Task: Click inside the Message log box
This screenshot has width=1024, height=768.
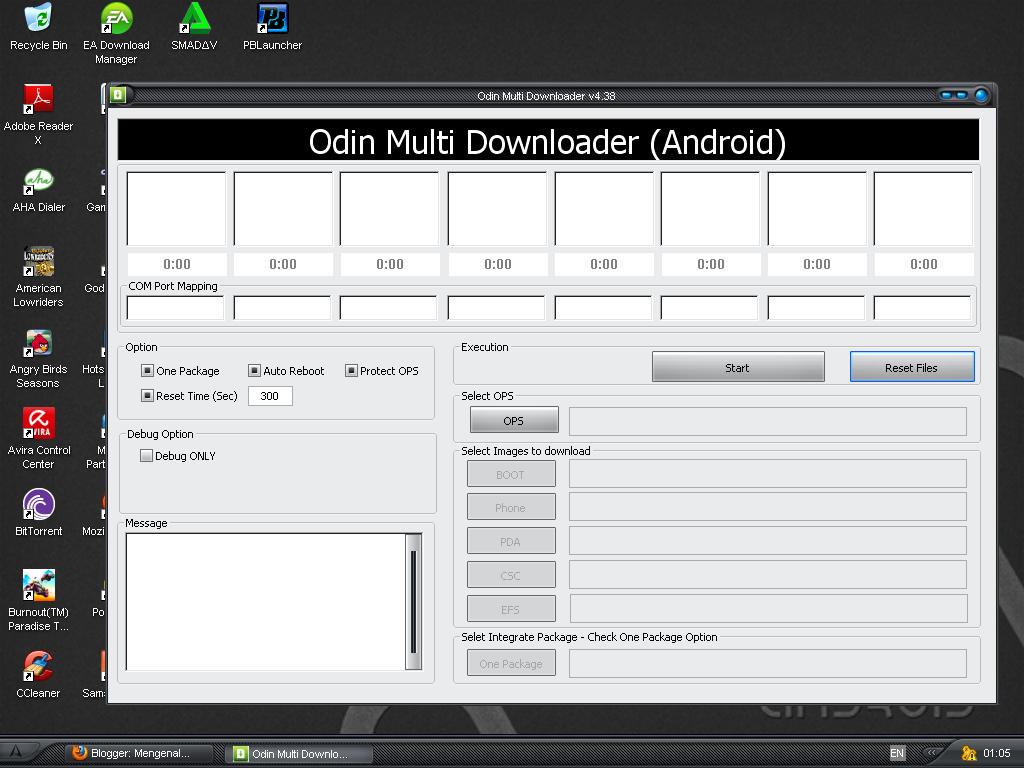Action: (x=265, y=601)
